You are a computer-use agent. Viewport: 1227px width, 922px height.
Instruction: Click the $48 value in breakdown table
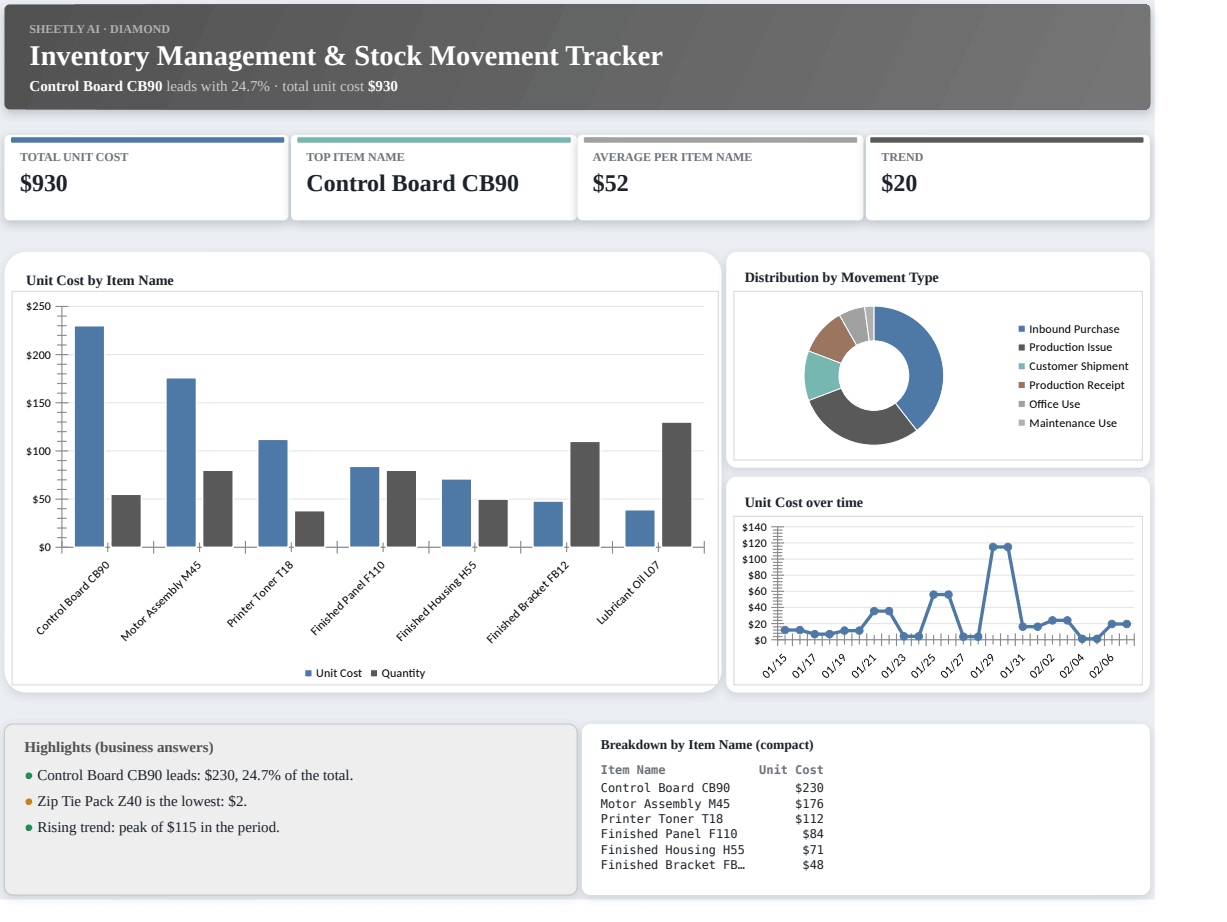[x=813, y=865]
